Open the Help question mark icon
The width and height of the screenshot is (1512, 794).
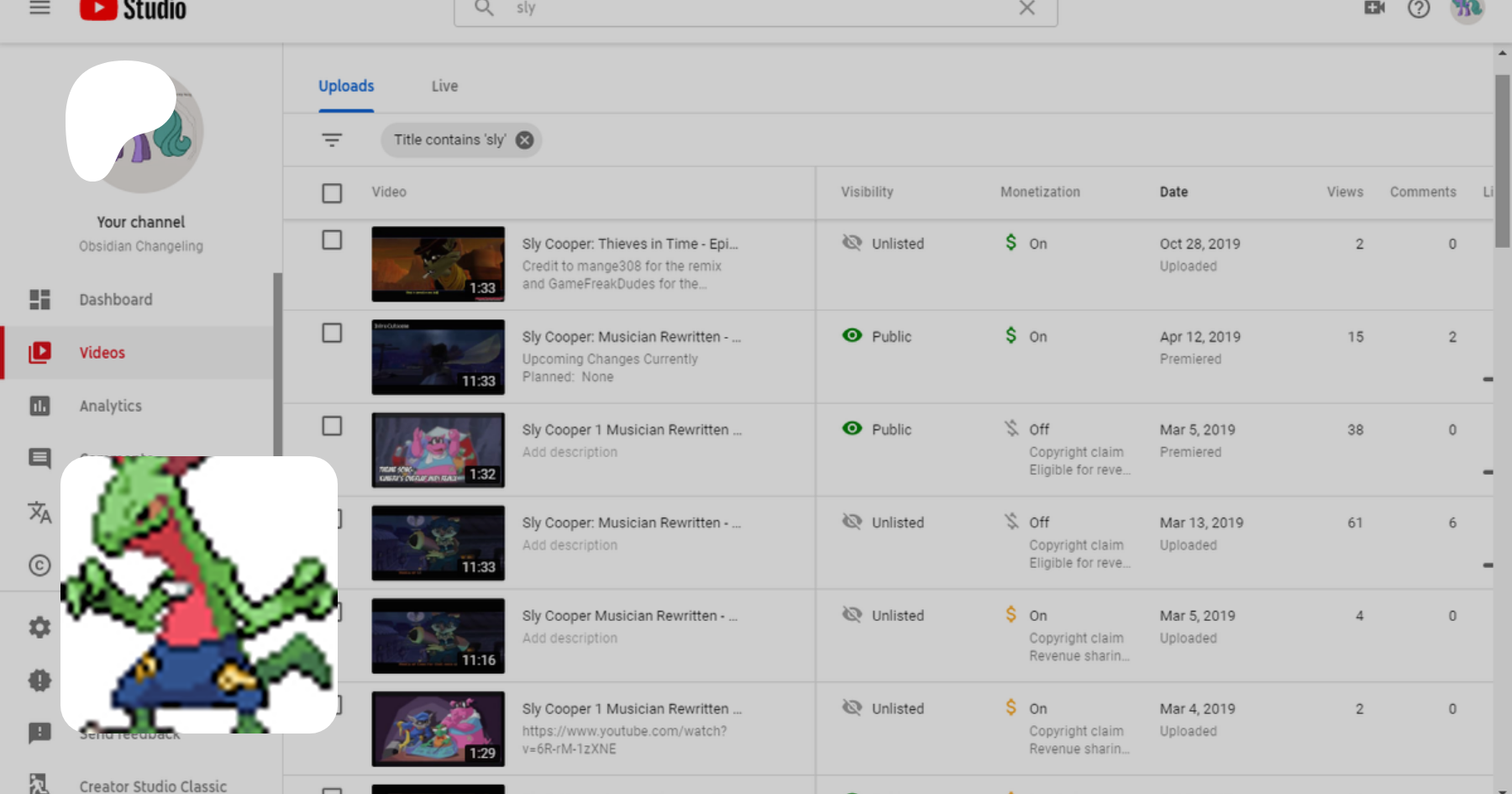1419,8
